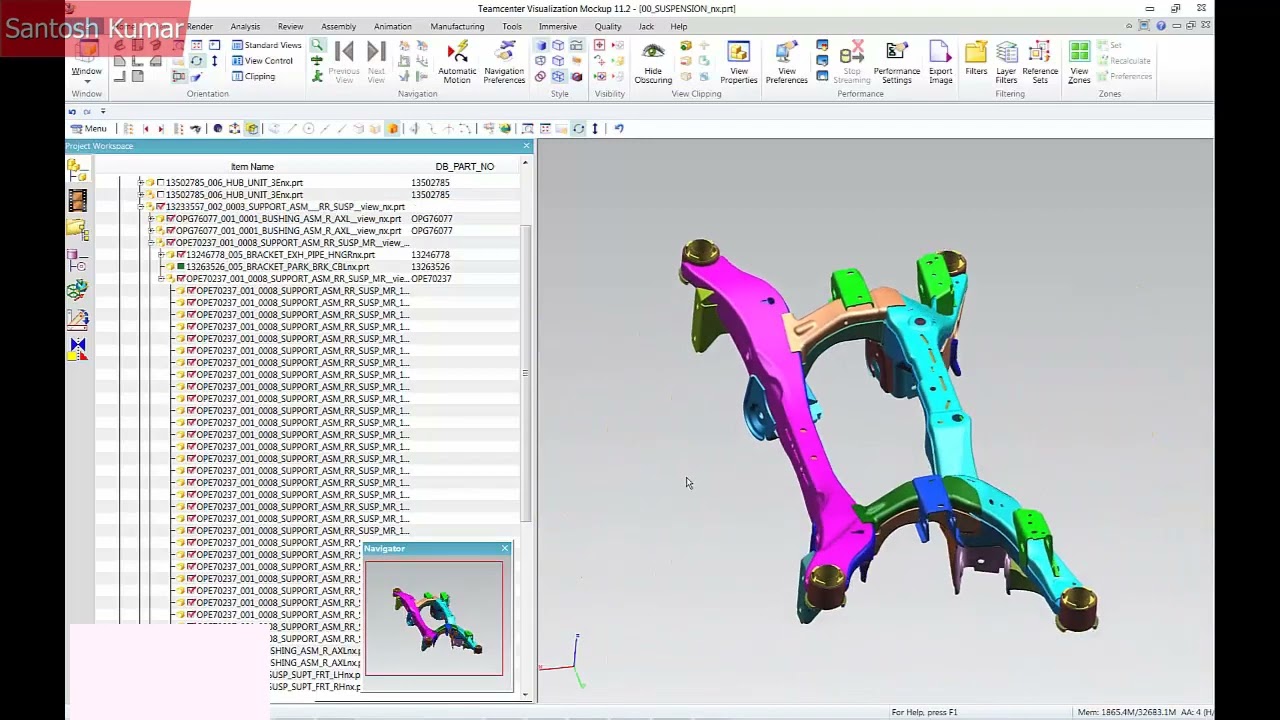
Task: Click Clipping button in Orientation group
Action: tap(253, 77)
